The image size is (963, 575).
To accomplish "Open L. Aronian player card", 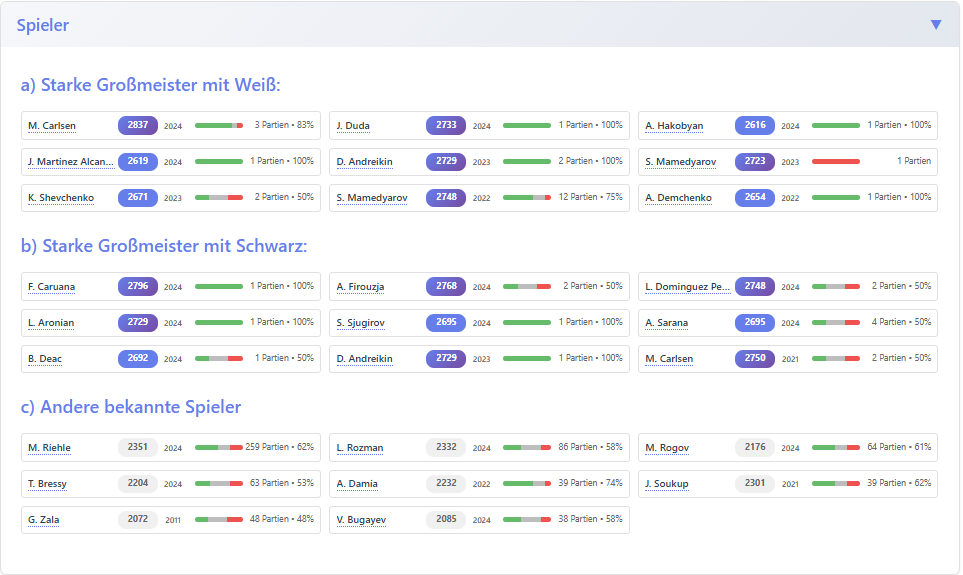I will click(x=51, y=323).
